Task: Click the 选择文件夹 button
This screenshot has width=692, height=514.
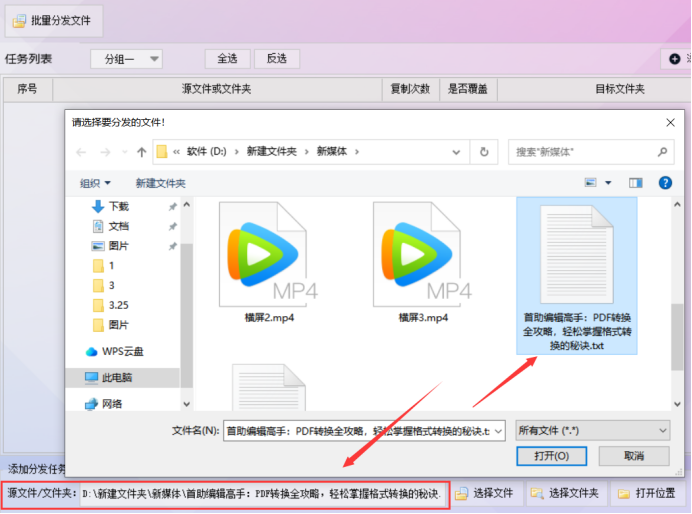Action: point(565,493)
